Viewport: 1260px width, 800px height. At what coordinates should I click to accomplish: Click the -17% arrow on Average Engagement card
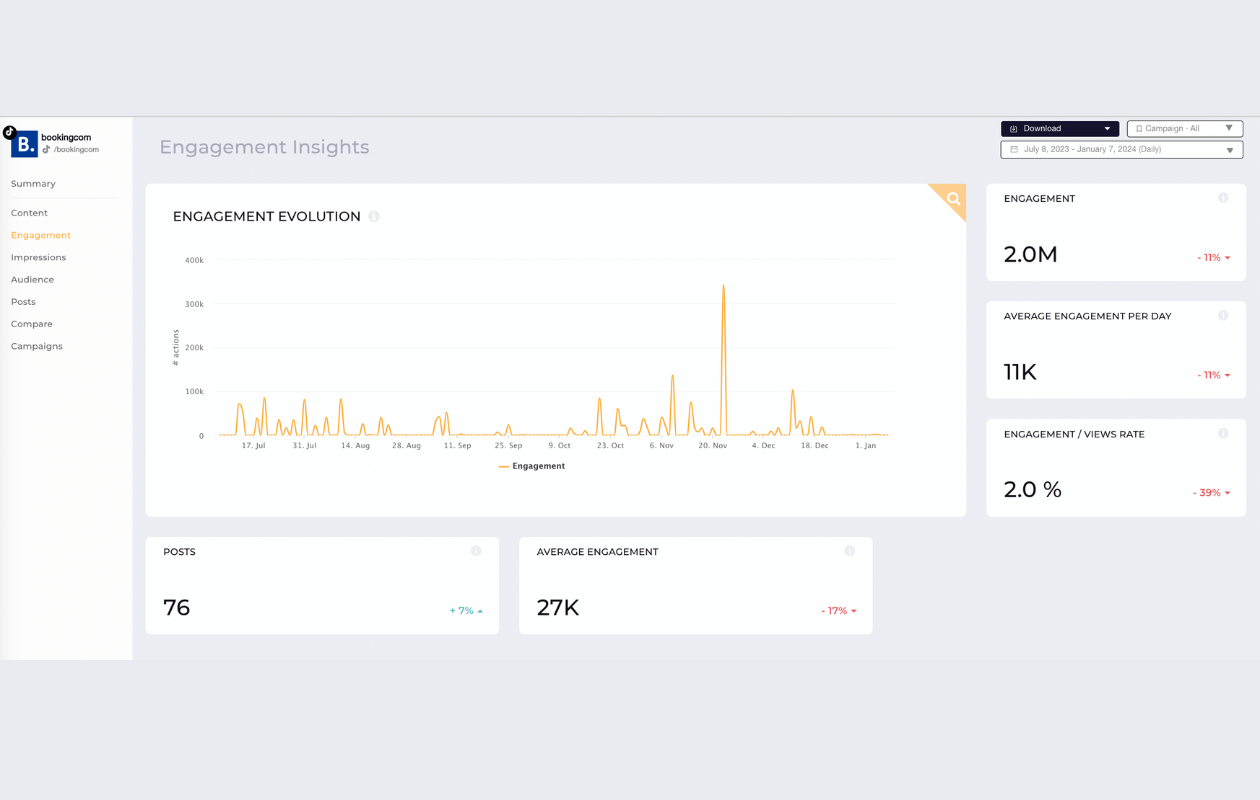pos(854,611)
